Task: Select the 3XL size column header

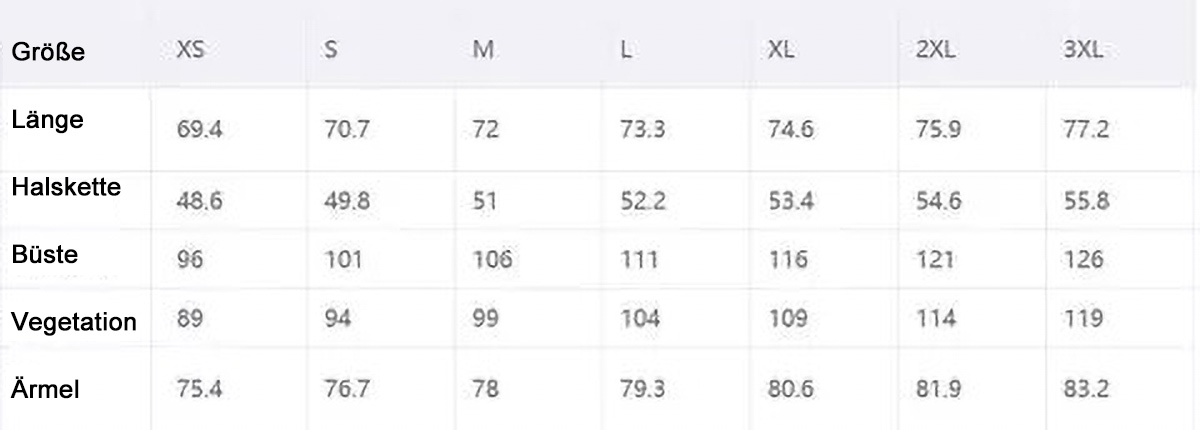Action: [x=1084, y=50]
